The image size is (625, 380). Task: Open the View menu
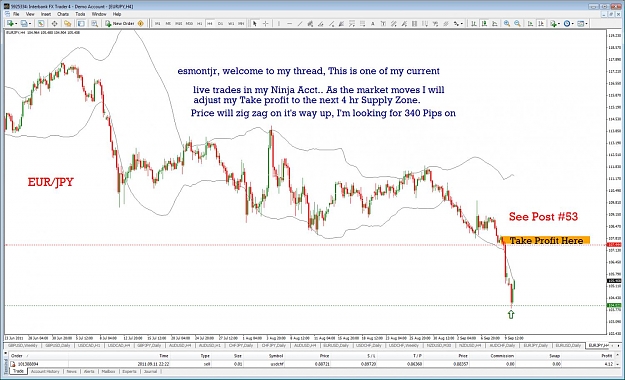30,14
